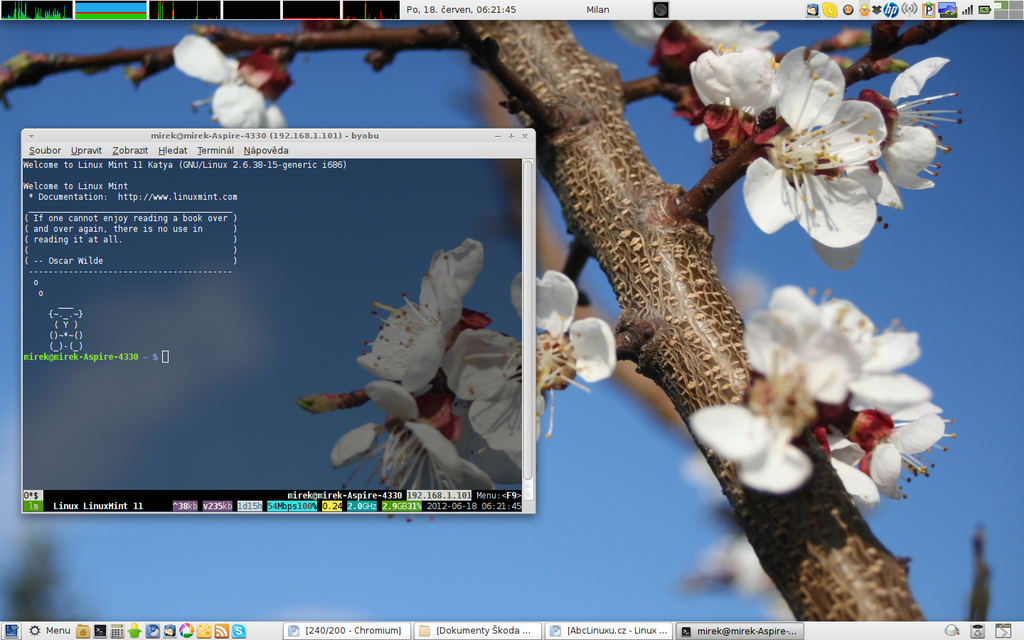Switch to the mirek@mirek-Aspire terminal taskbar button

[739, 631]
